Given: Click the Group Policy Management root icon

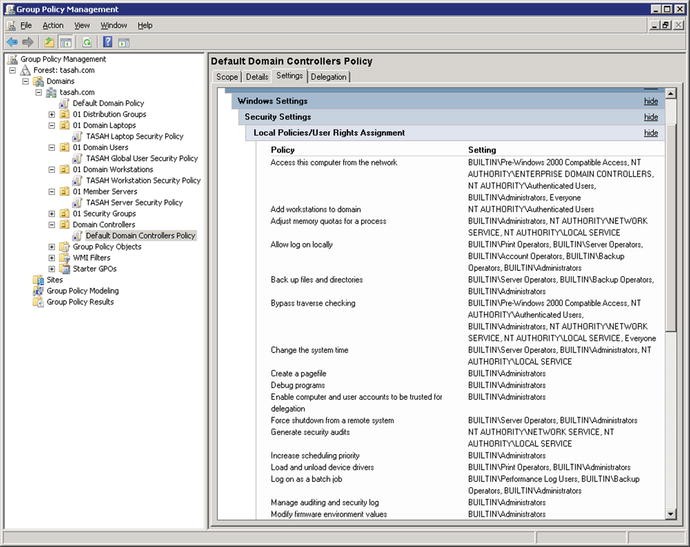Looking at the screenshot, I should coord(13,59).
